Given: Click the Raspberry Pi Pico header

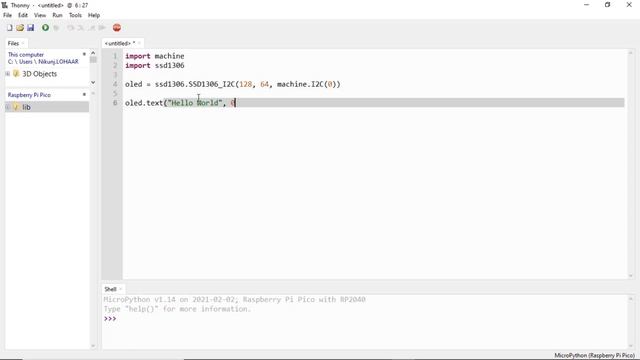Looking at the screenshot, I should (29, 95).
